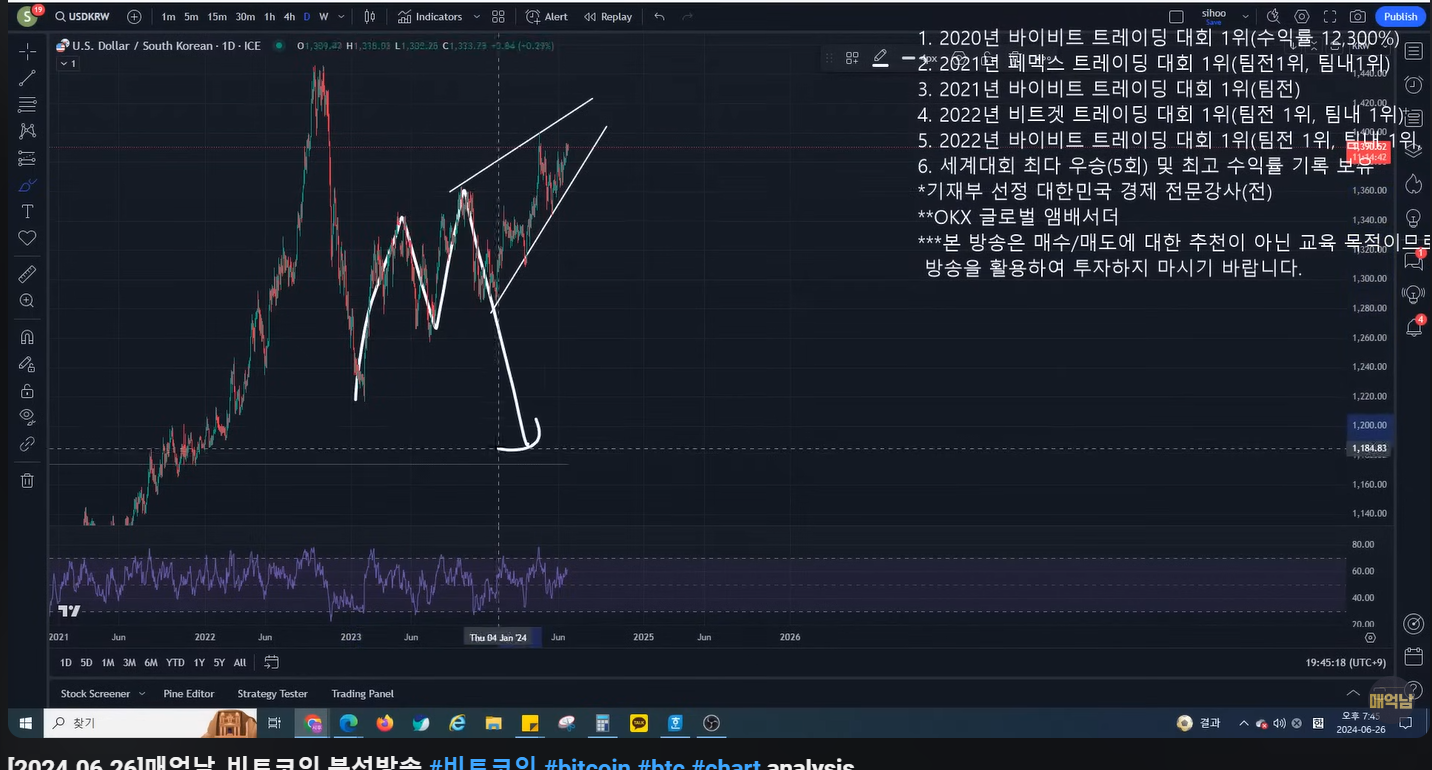The width and height of the screenshot is (1432, 770).
Task: Click the Publish button
Action: [1400, 16]
